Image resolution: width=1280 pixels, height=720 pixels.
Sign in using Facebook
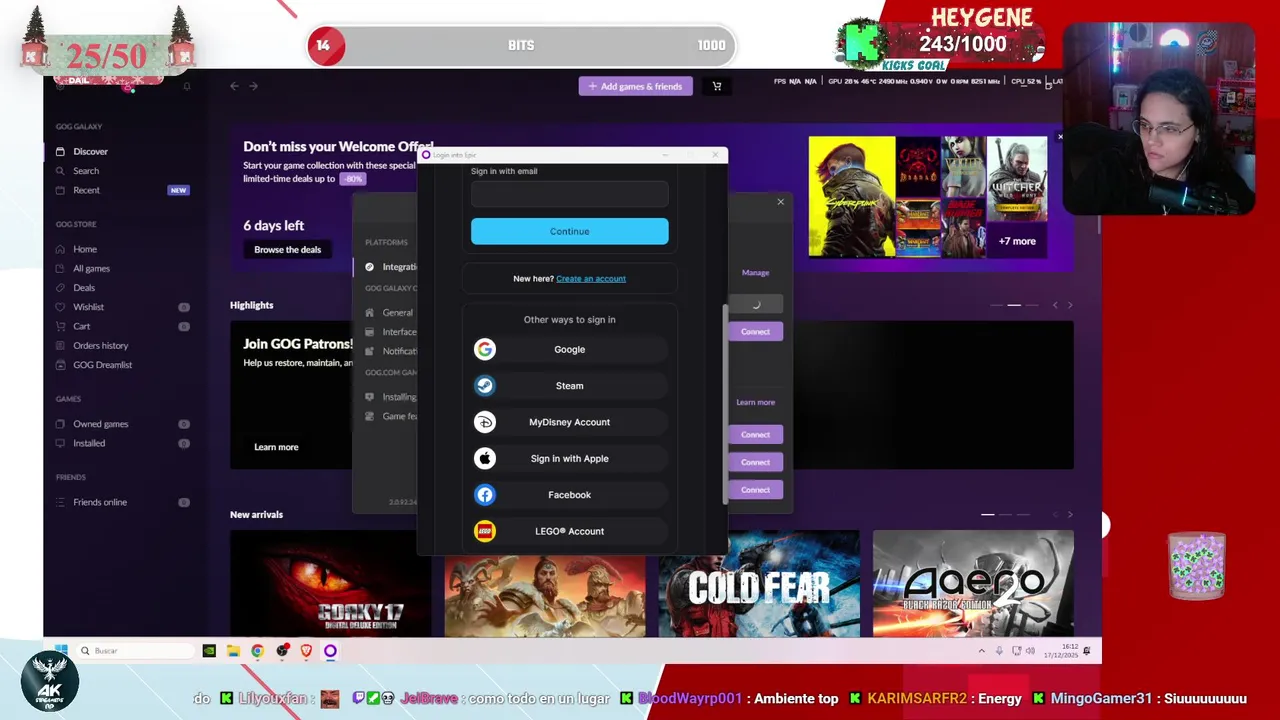tap(569, 495)
